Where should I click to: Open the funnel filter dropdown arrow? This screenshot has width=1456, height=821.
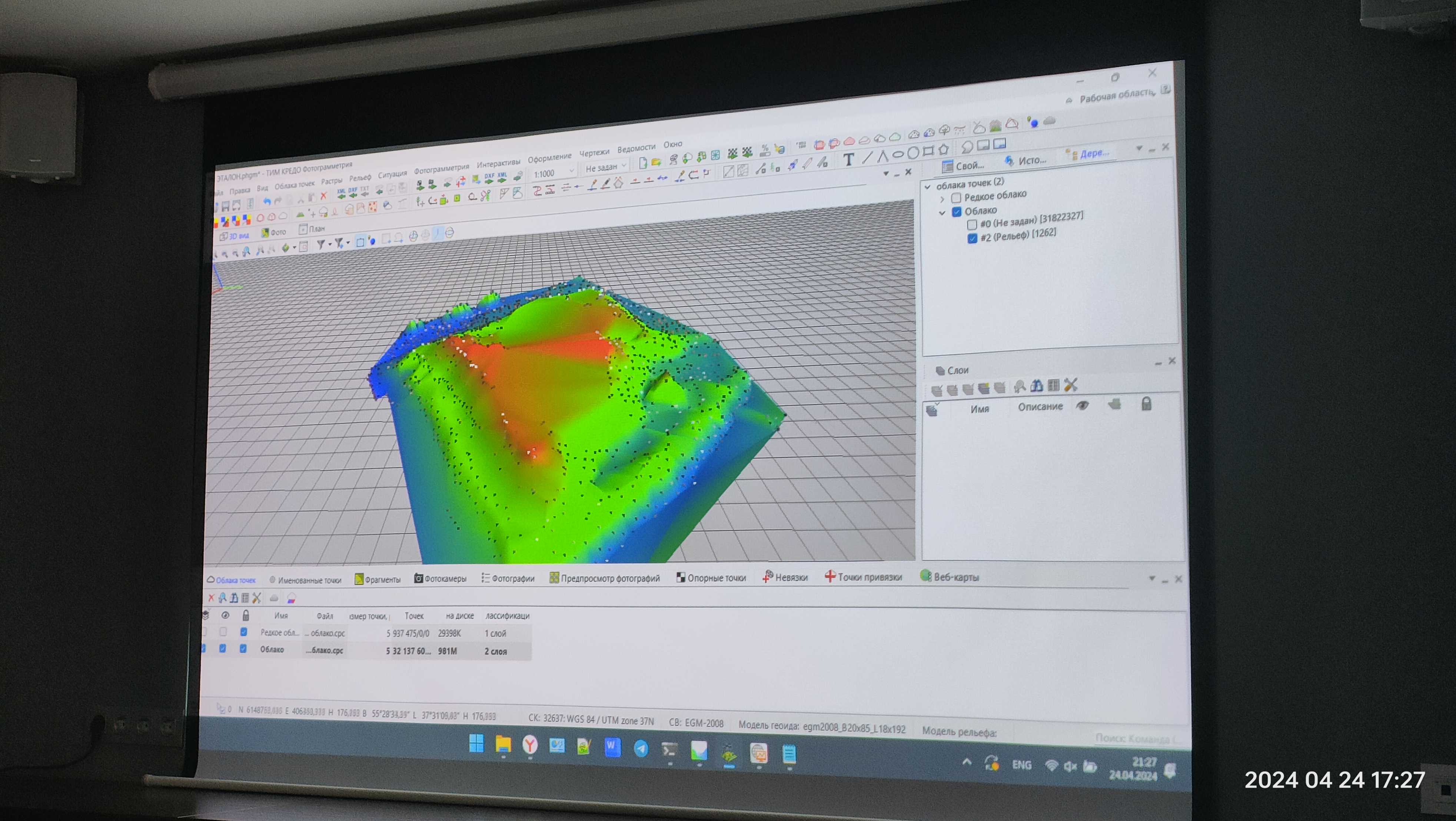[329, 244]
